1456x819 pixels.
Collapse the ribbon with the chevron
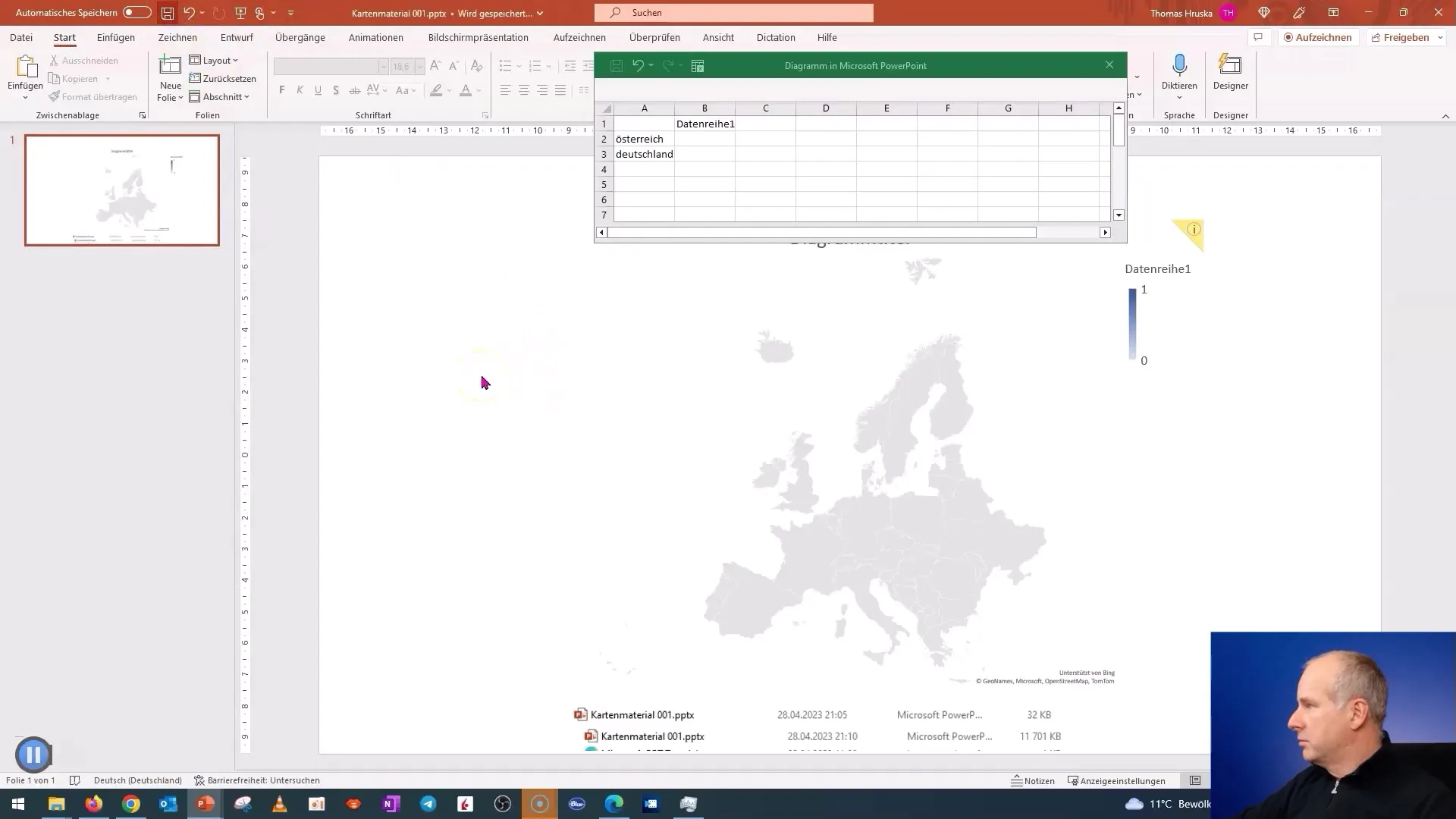point(1445,116)
